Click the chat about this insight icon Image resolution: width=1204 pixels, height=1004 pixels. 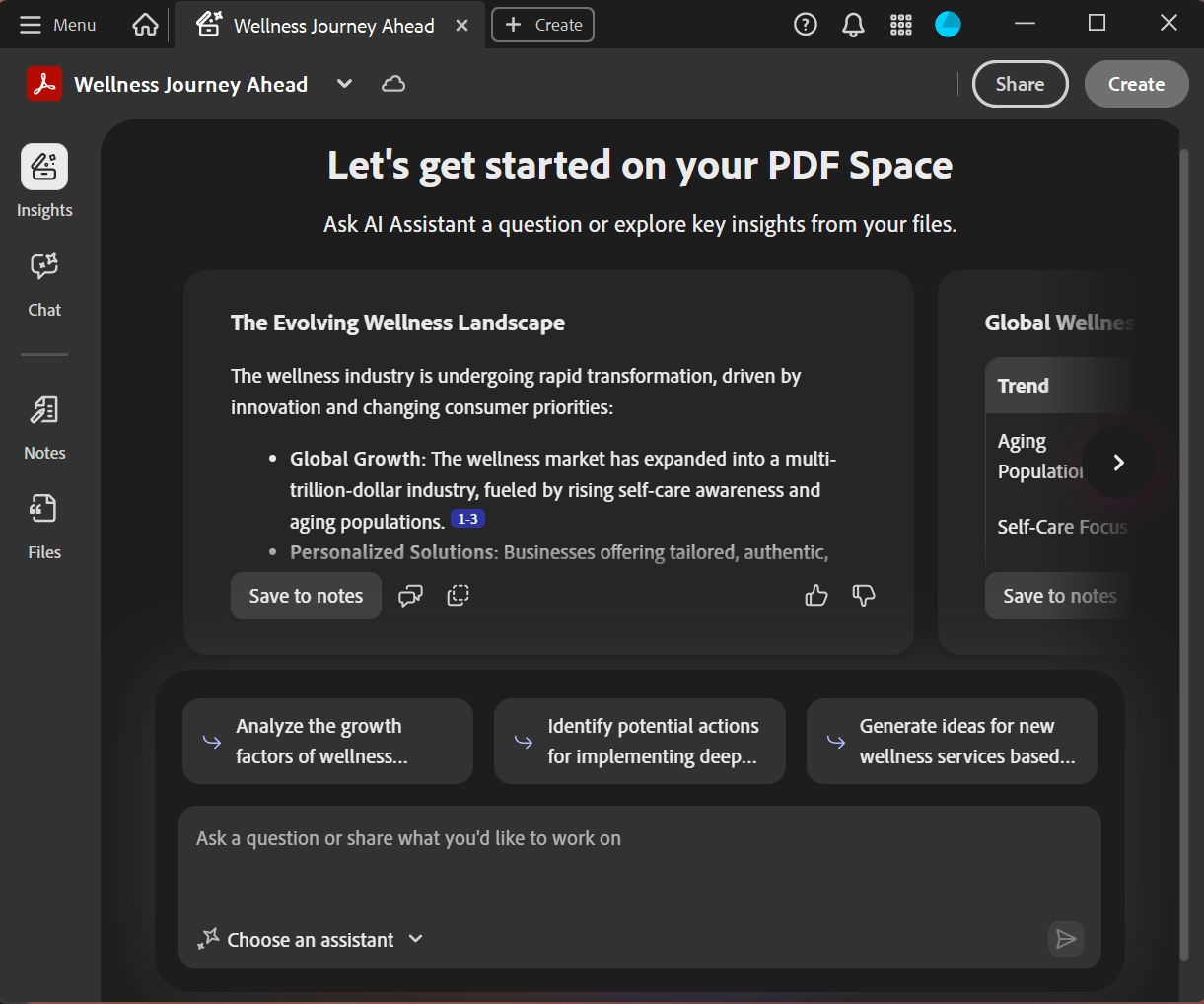[x=410, y=596]
